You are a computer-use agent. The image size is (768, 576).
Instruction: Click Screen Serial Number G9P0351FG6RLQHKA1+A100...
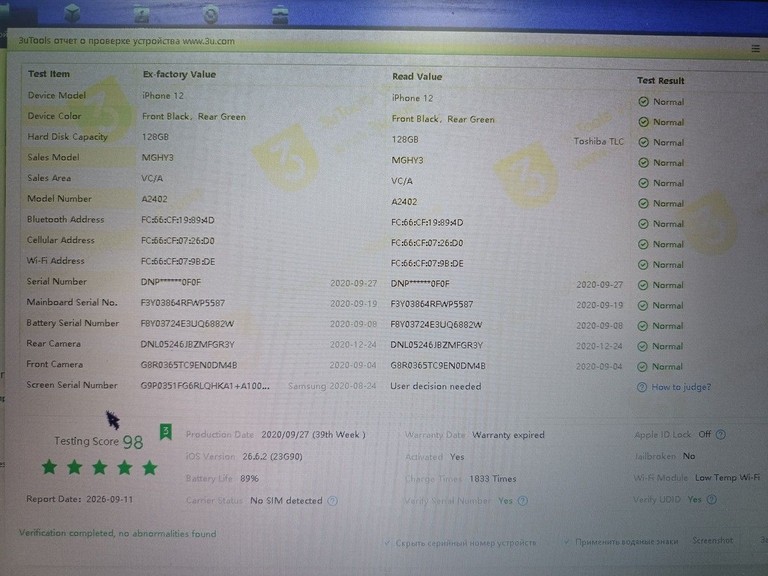pos(205,385)
